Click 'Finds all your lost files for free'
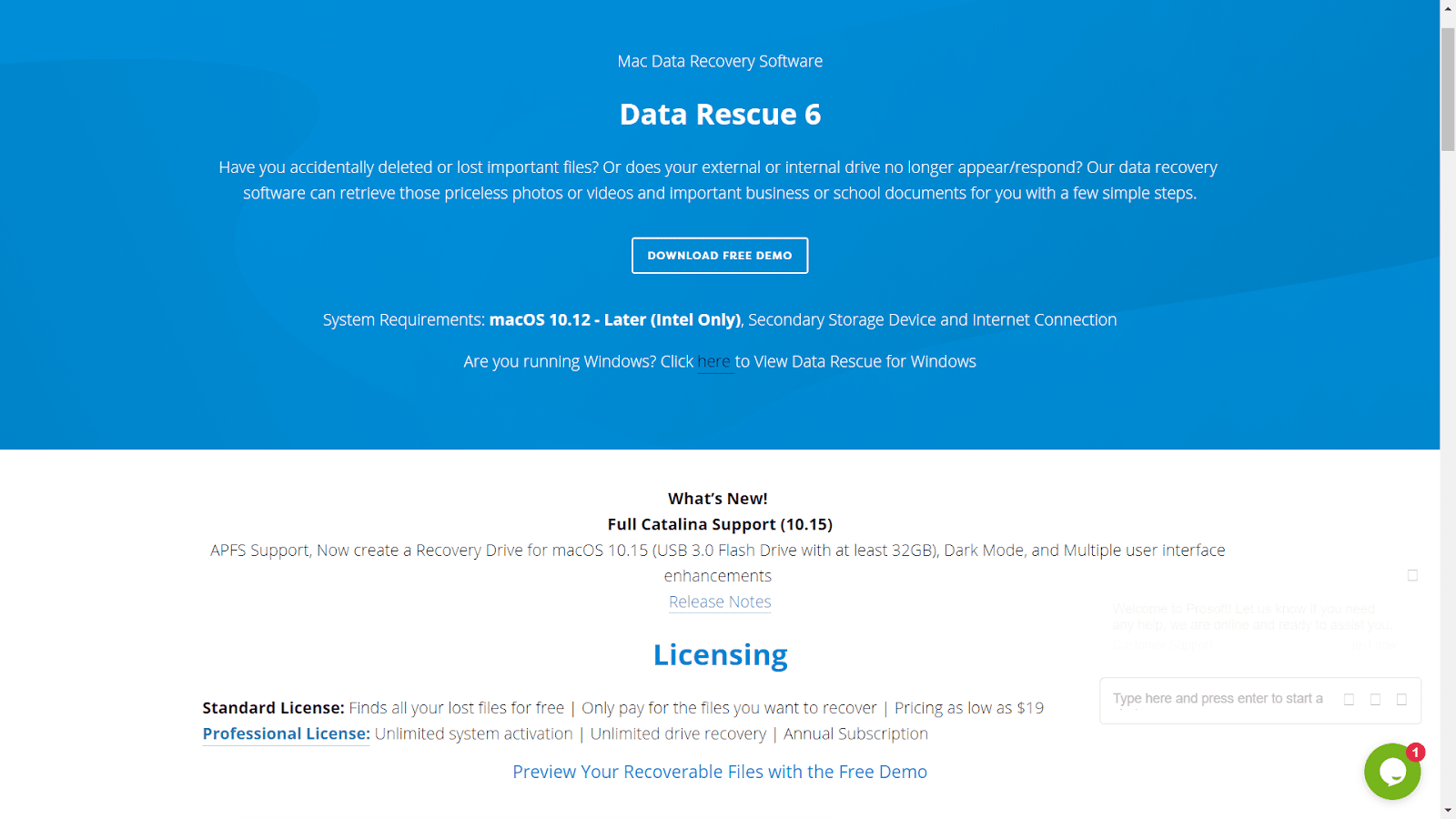 pyautogui.click(x=456, y=708)
